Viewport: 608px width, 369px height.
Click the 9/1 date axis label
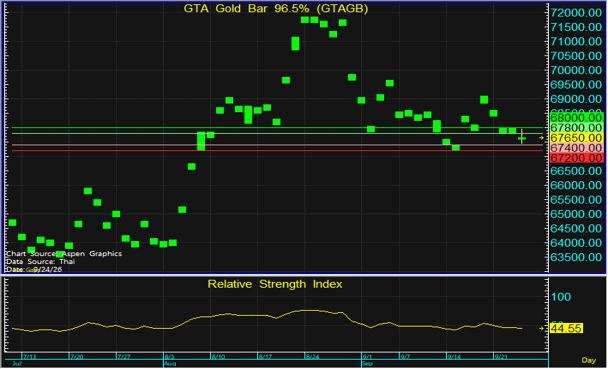[368, 357]
